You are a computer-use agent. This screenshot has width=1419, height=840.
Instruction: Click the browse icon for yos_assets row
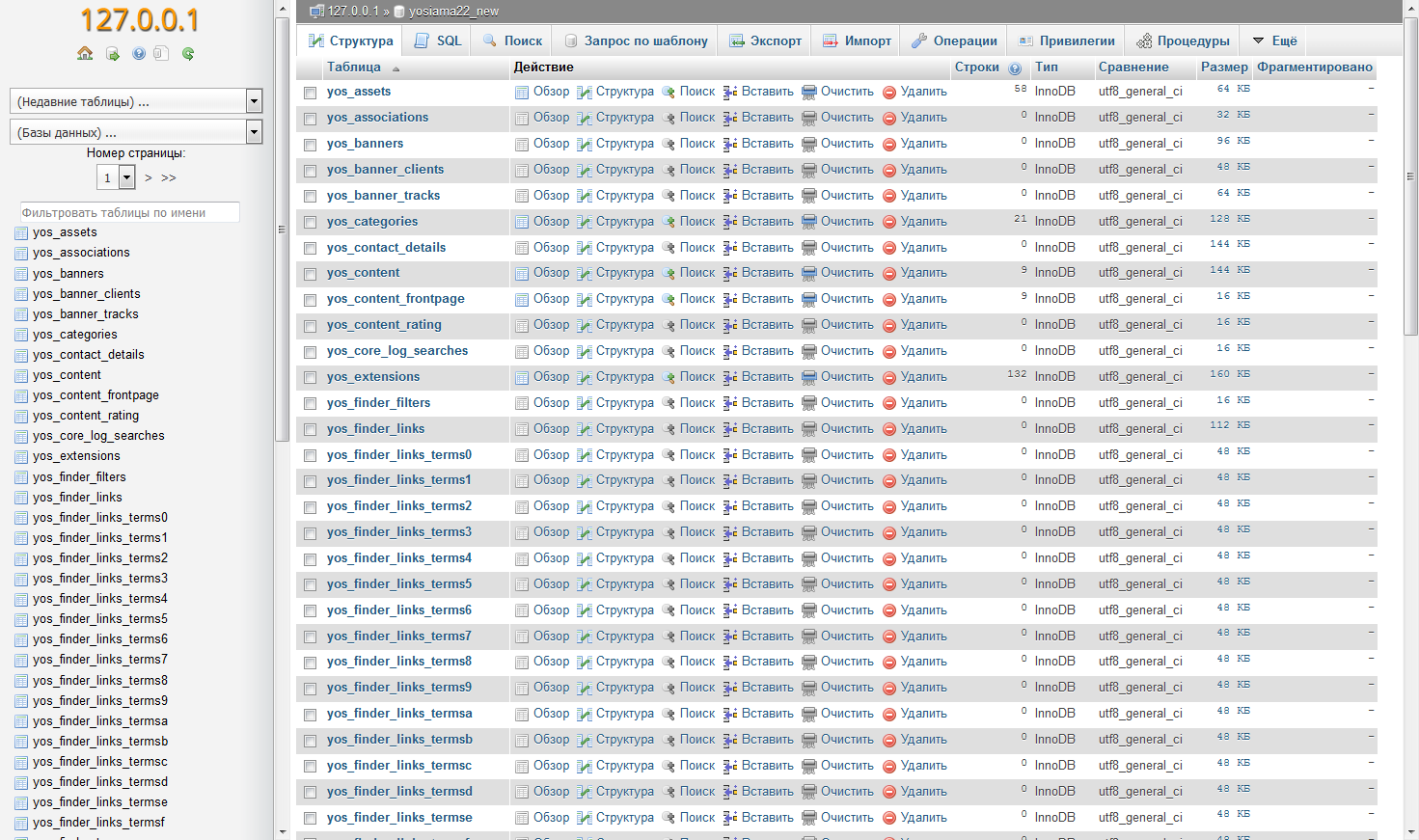click(522, 93)
